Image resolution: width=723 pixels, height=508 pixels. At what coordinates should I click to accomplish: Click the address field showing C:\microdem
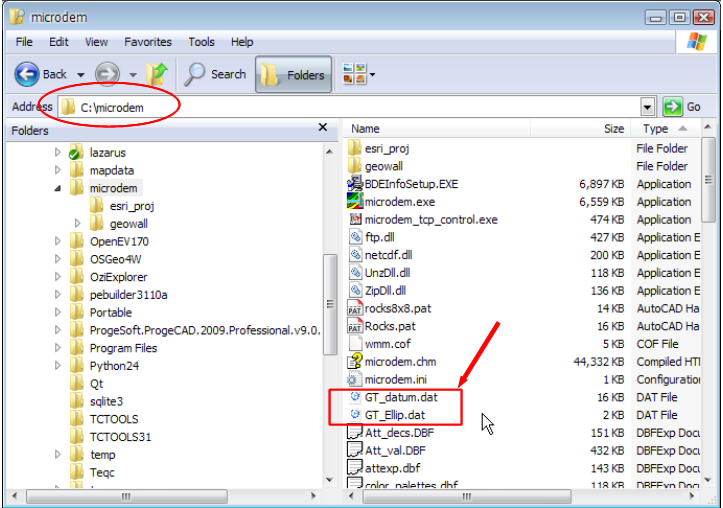tap(350, 107)
